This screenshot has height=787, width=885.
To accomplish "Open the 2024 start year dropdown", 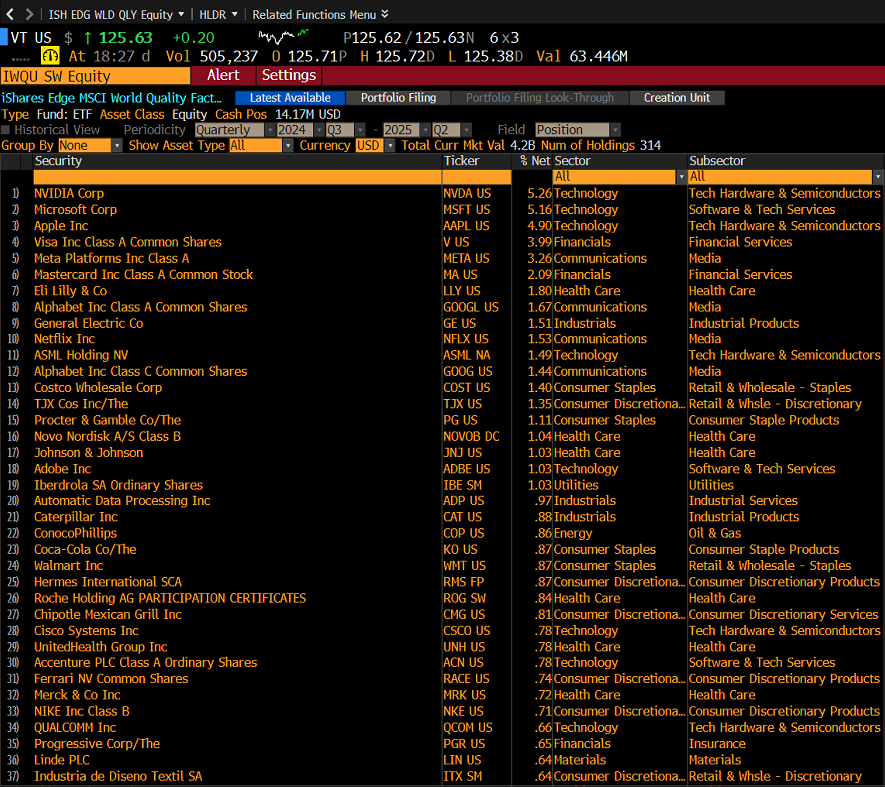I will pos(300,130).
